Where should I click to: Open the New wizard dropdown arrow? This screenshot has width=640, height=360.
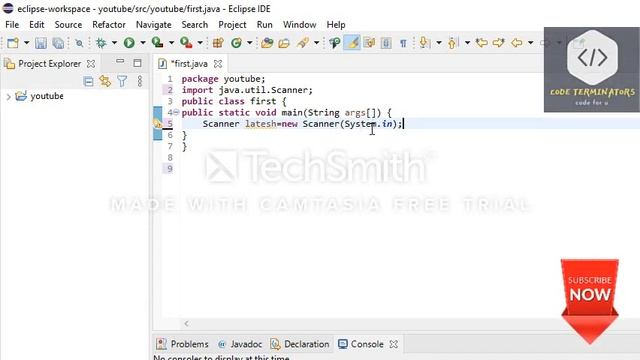pyautogui.click(x=27, y=43)
